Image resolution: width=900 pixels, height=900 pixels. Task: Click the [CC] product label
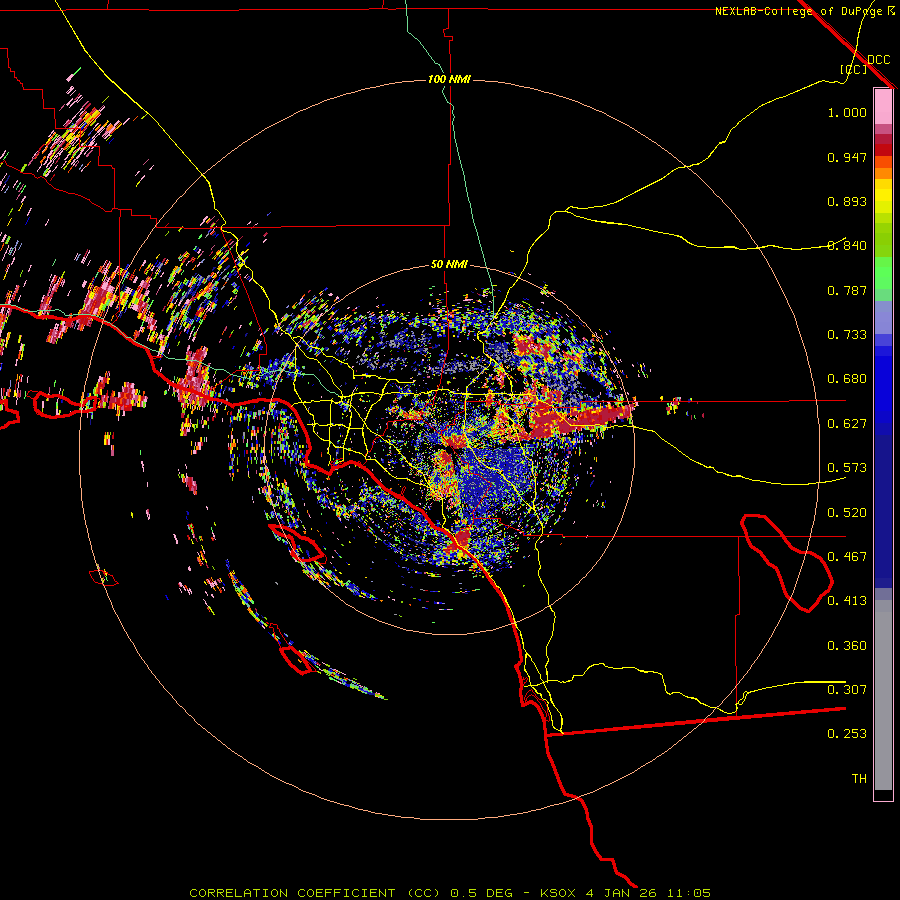(x=854, y=69)
